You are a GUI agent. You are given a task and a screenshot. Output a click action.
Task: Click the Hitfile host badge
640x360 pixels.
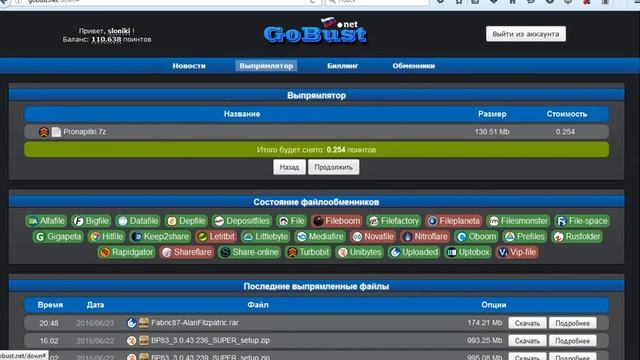coord(107,236)
